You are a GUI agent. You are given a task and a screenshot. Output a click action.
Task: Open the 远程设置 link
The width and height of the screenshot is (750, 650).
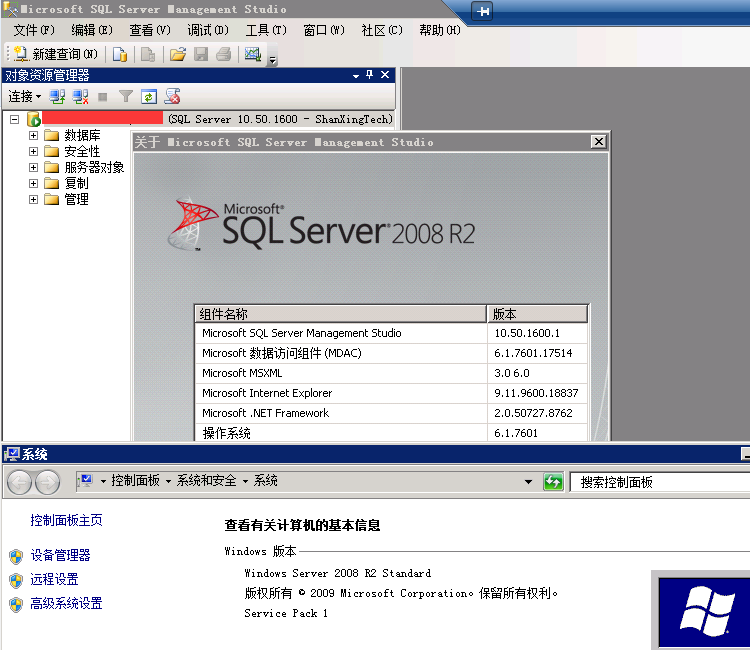pos(55,579)
